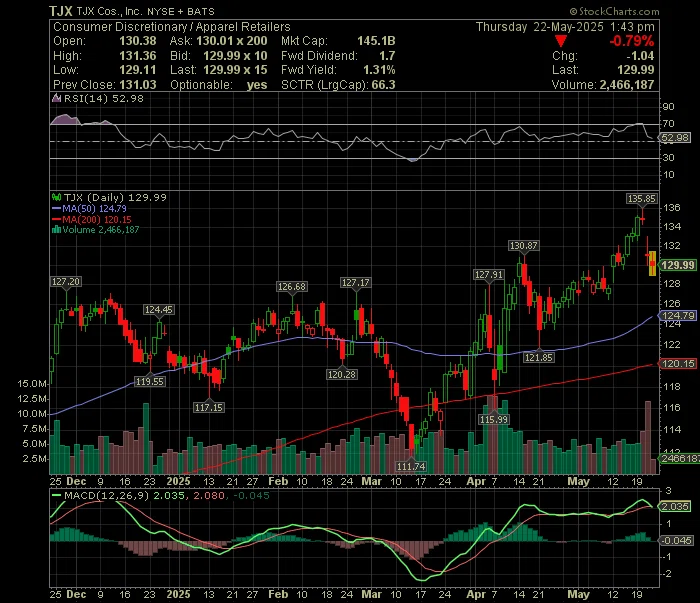This screenshot has width=700, height=603.
Task: Click the highlighted latest candlestick
Action: point(652,263)
